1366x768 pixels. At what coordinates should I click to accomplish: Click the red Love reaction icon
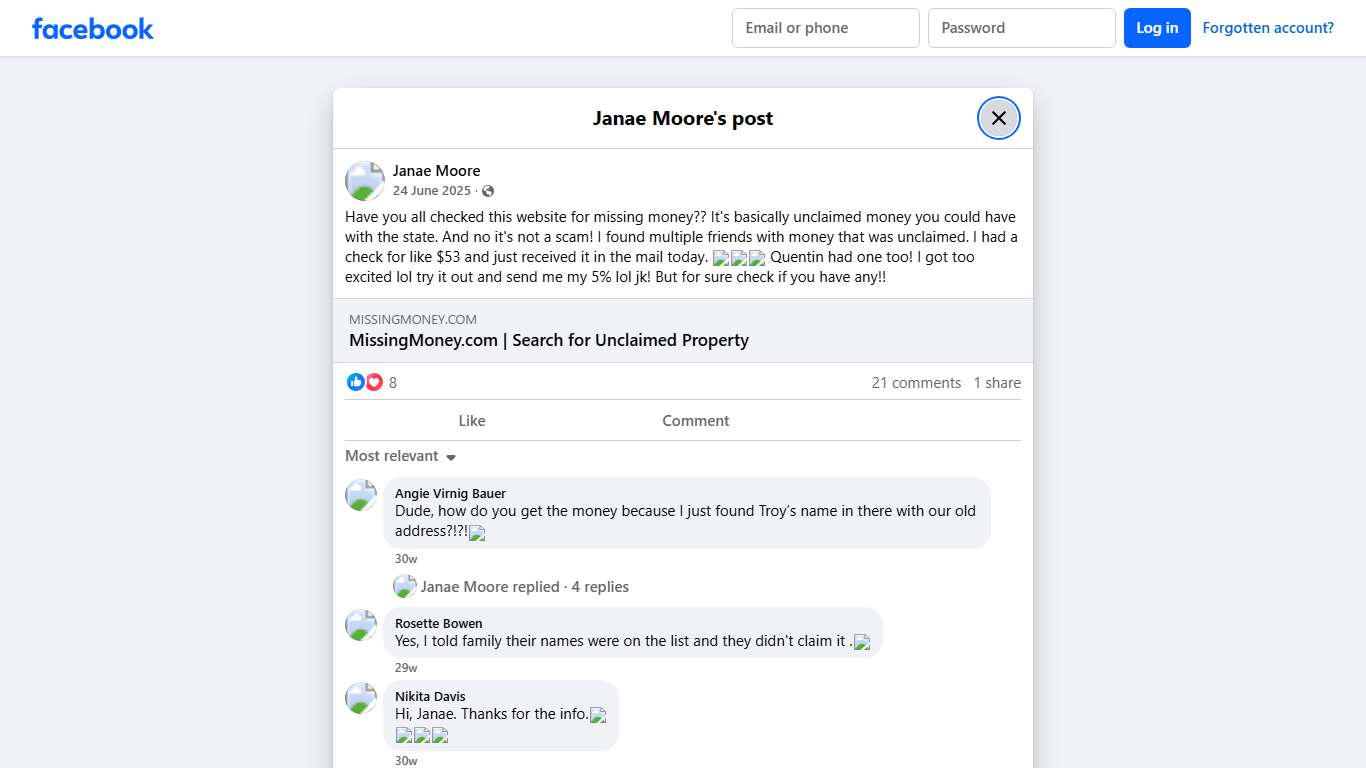[x=374, y=382]
